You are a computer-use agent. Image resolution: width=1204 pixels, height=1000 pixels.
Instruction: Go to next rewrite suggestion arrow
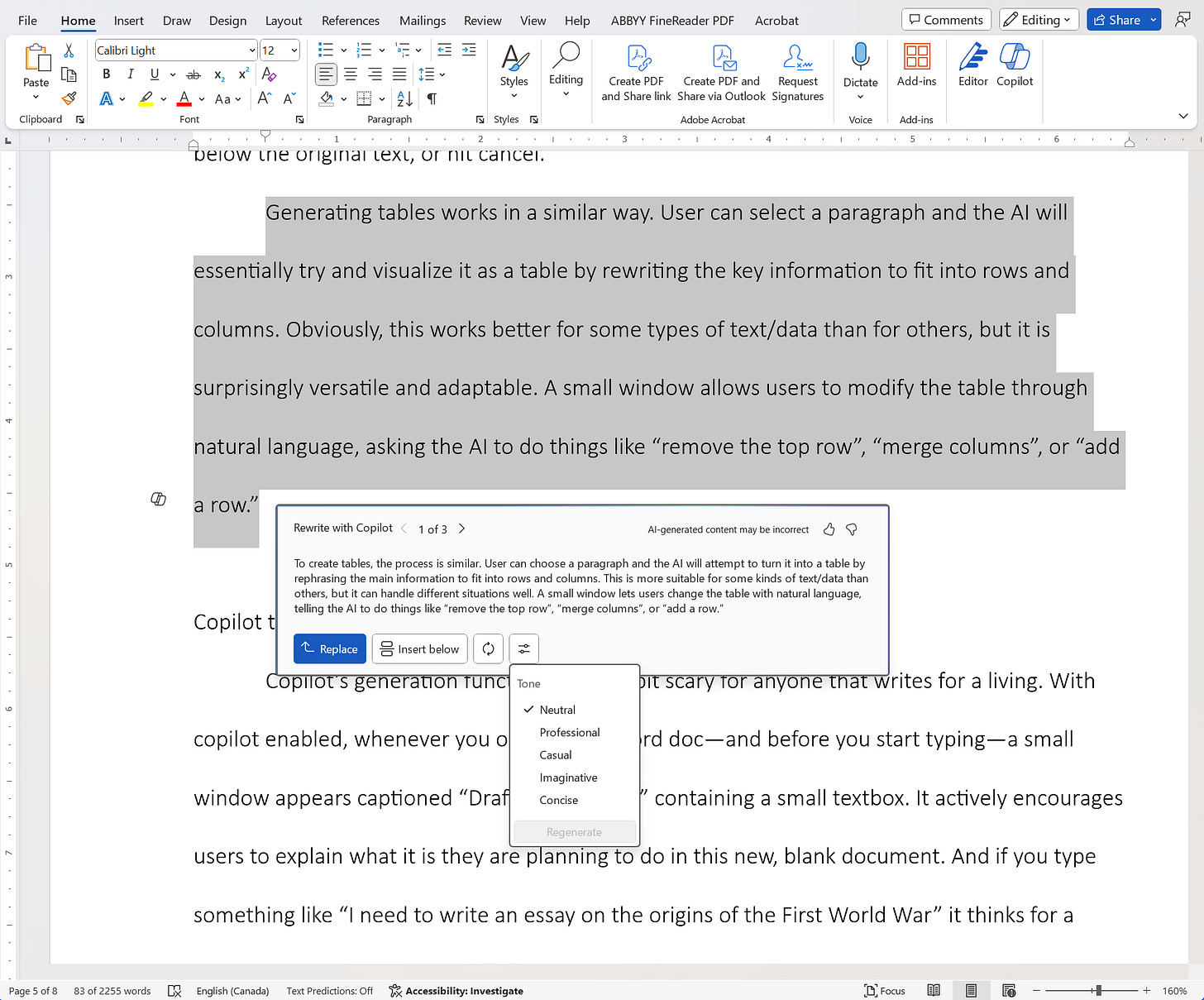[461, 529]
